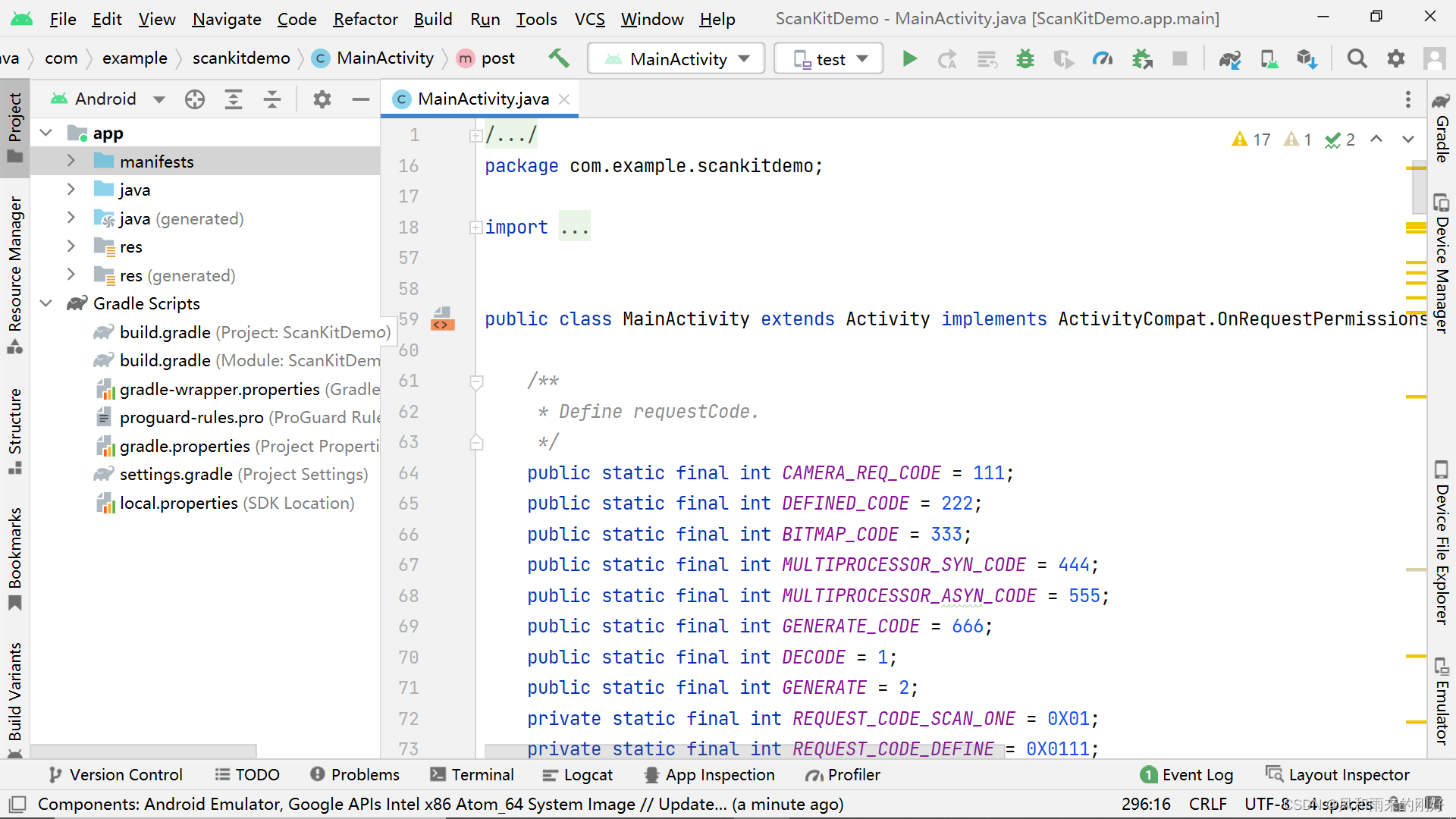
Task: Select the MainActivity.java editor tab
Action: tap(482, 99)
